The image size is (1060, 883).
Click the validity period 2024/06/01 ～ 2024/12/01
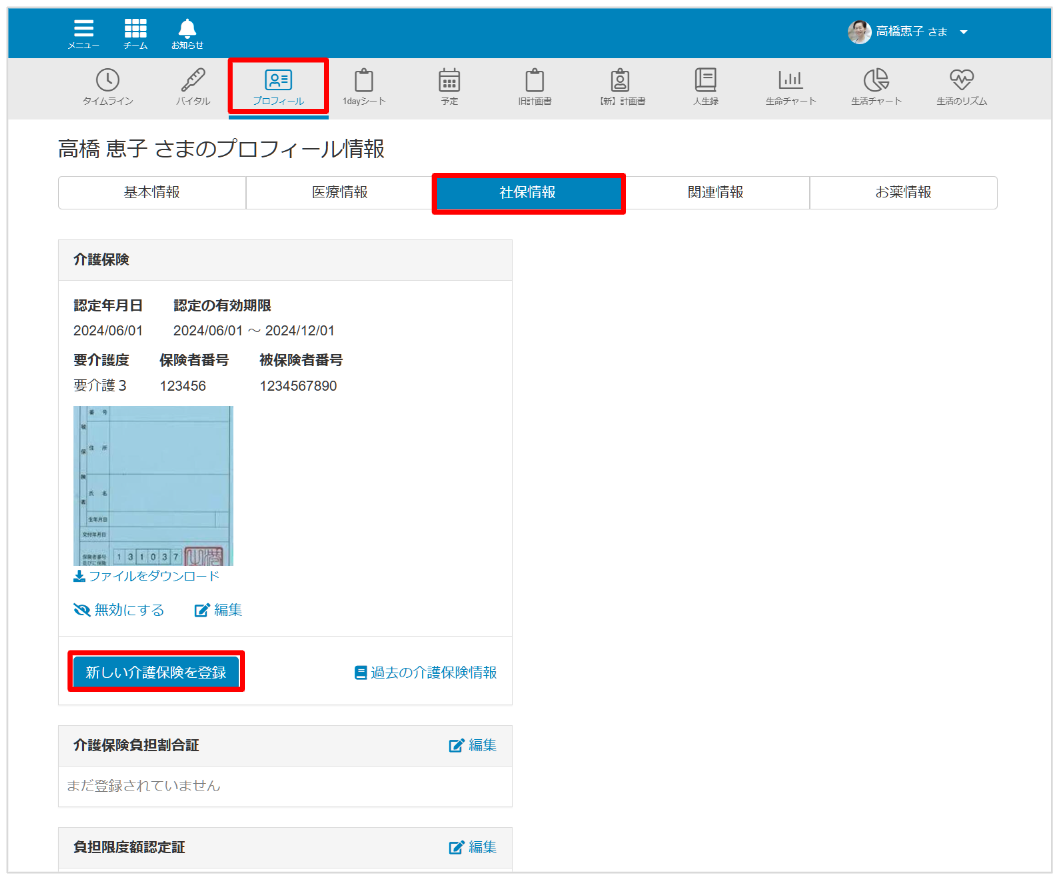[x=254, y=331]
